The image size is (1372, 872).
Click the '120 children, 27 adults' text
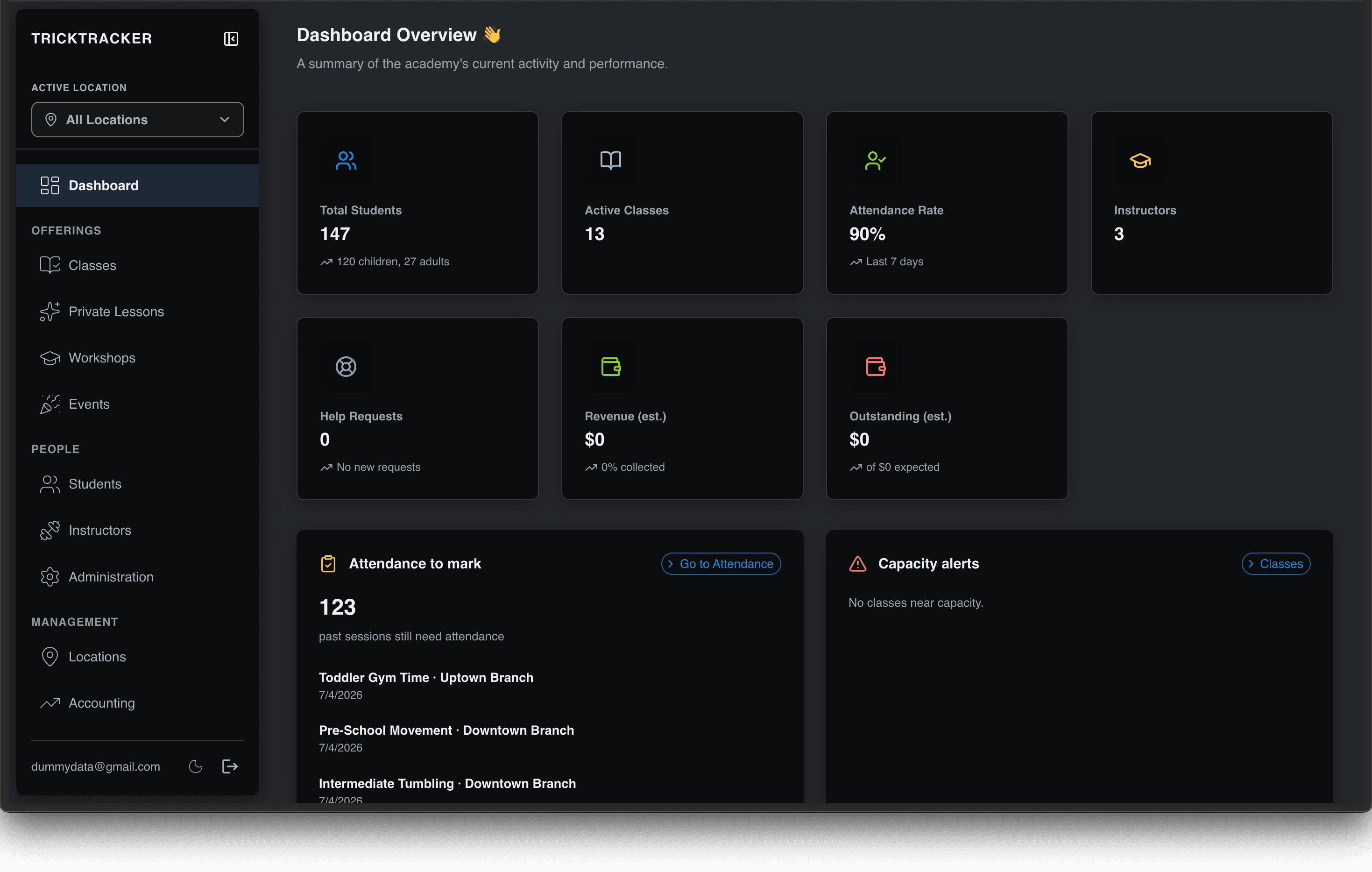click(393, 262)
